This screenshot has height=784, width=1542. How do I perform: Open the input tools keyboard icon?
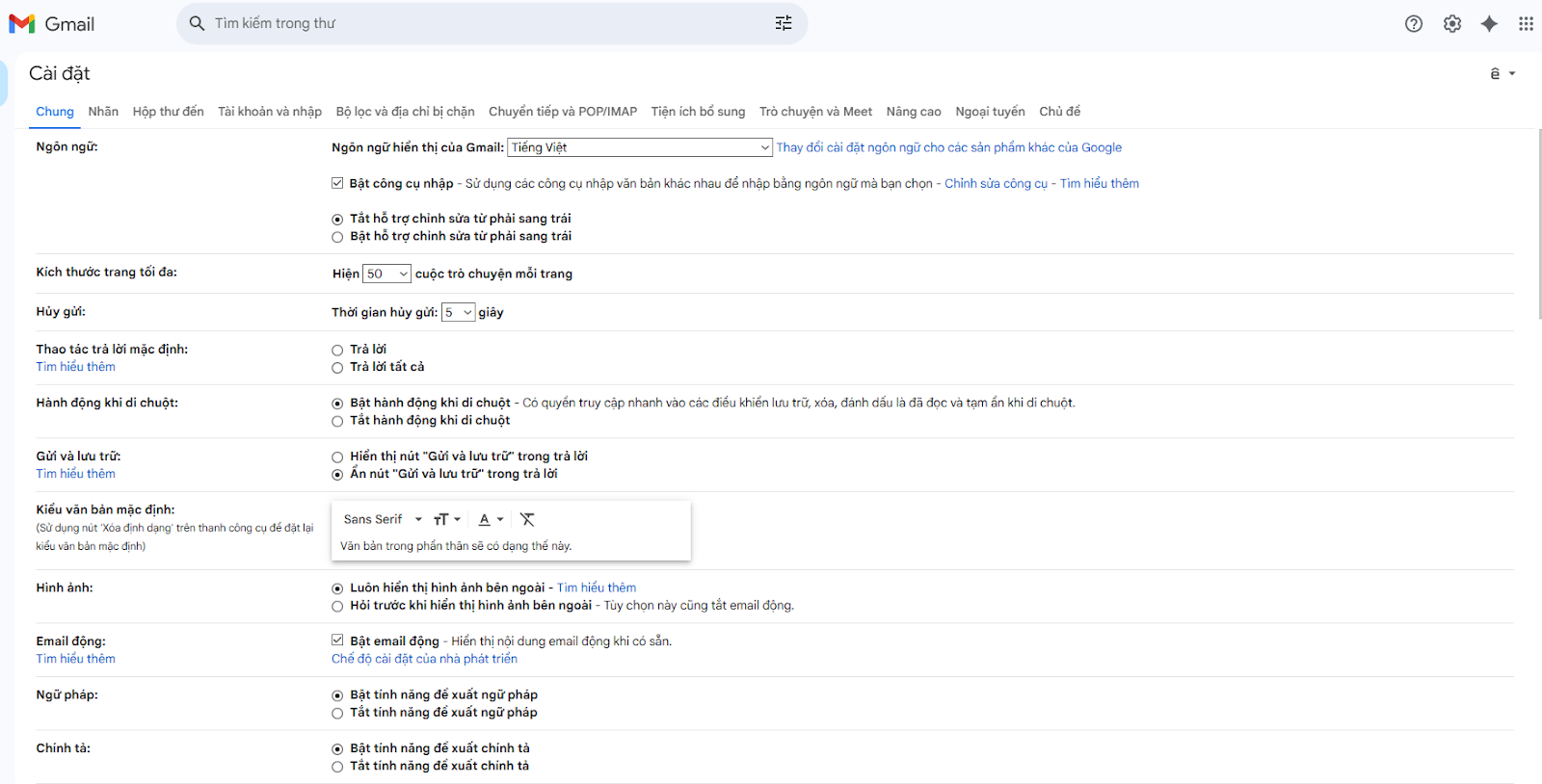tap(1495, 74)
